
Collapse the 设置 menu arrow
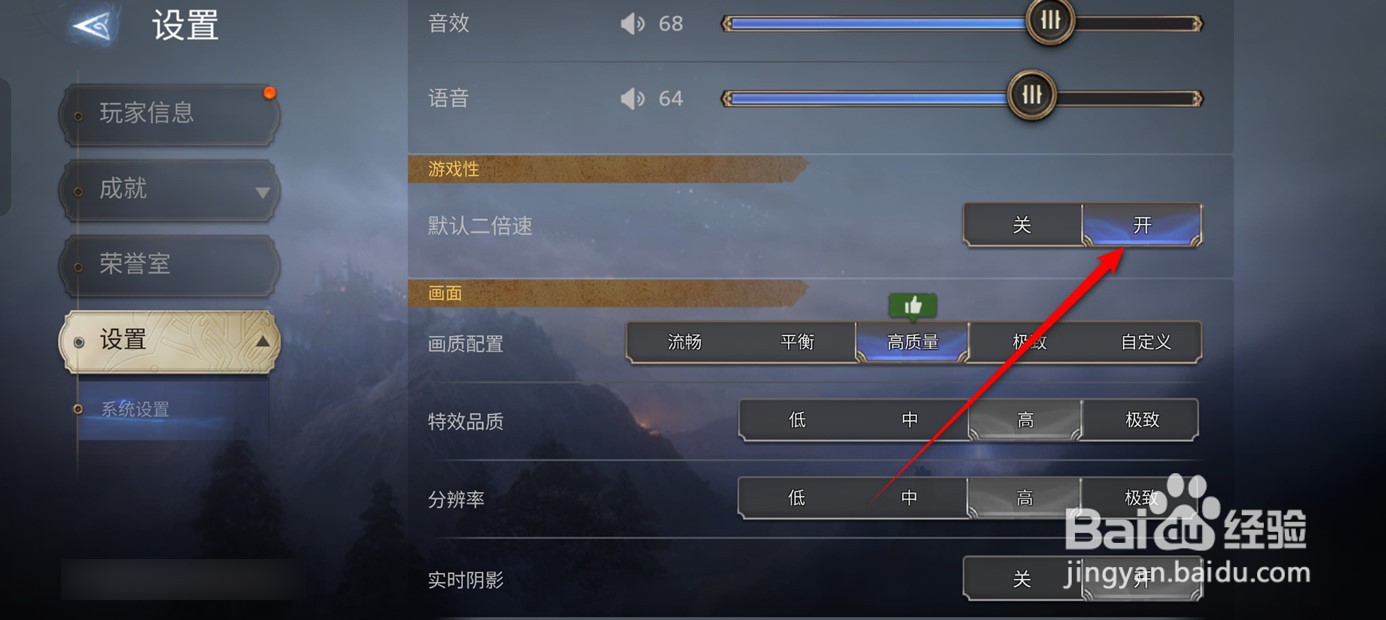click(262, 341)
